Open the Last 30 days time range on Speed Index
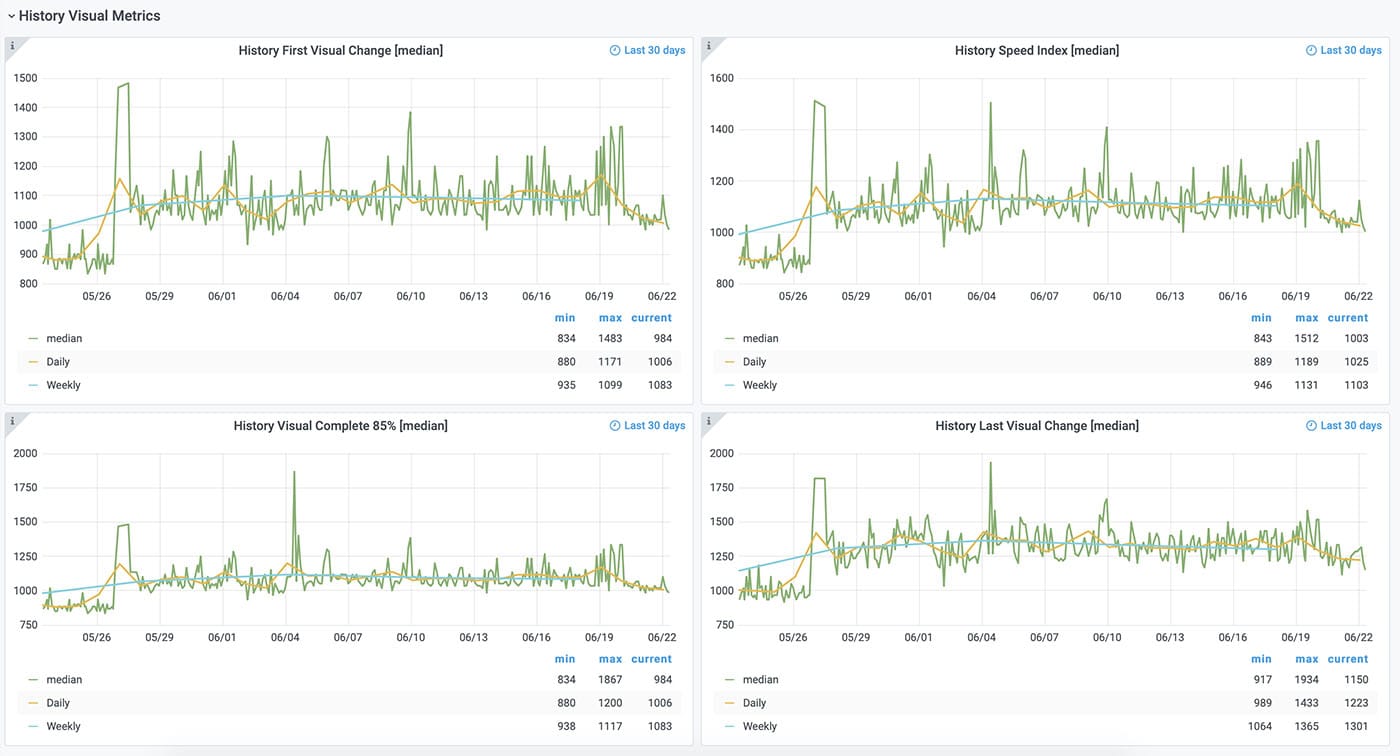This screenshot has width=1400, height=756. tap(1349, 49)
